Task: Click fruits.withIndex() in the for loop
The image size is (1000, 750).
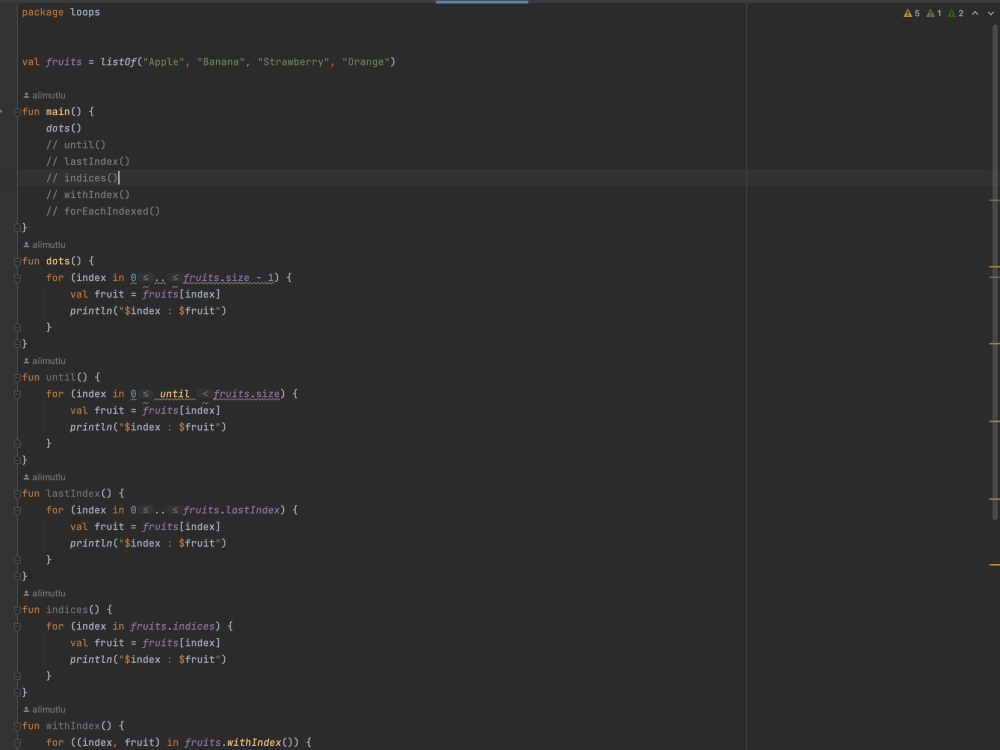Action: click(x=242, y=742)
